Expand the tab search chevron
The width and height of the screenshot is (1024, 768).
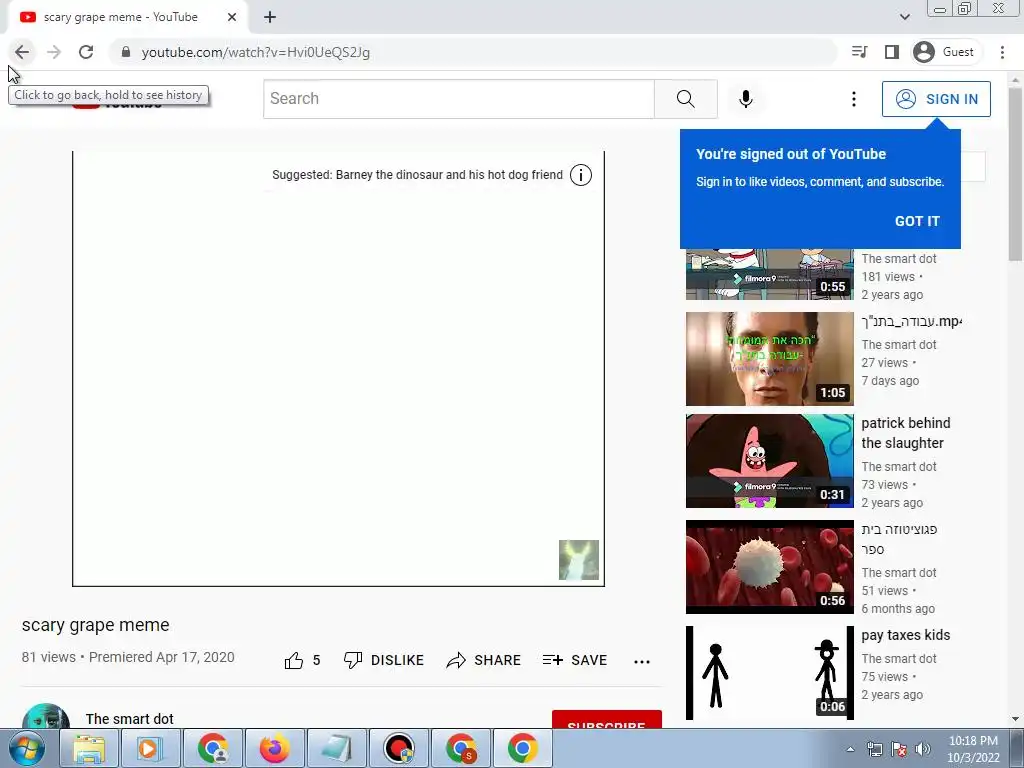pos(904,18)
